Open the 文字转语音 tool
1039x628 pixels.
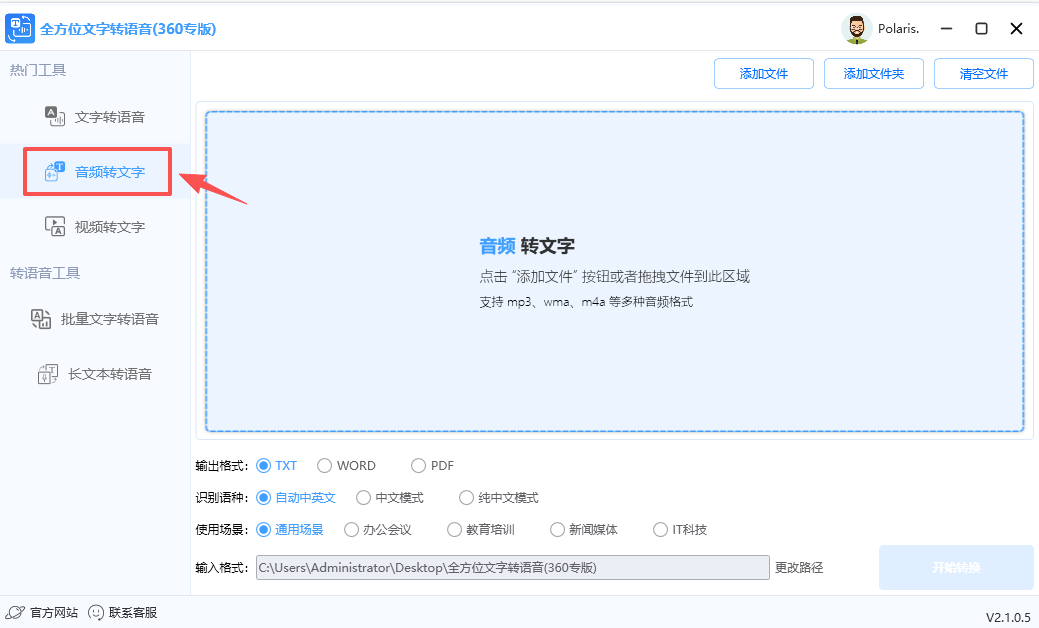click(98, 116)
